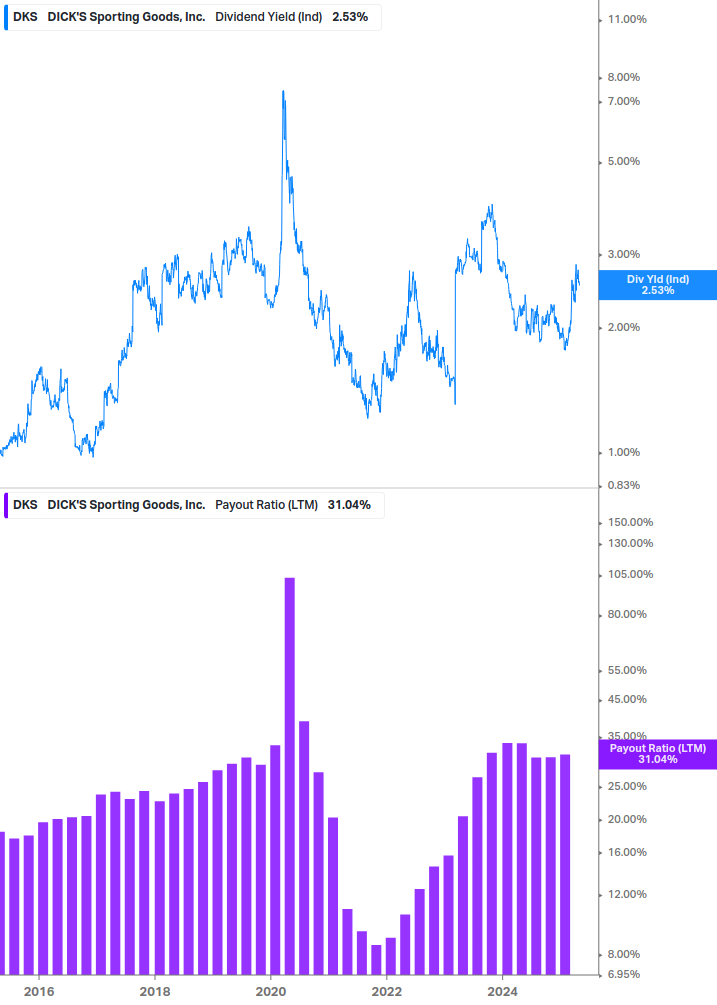This screenshot has width=717, height=1005.
Task: Click the 5.00% y-axis label
Action: pyautogui.click(x=623, y=162)
